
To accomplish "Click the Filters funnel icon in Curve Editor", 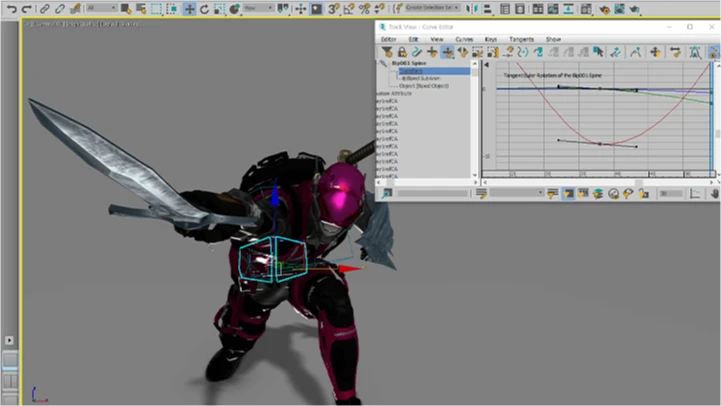I will (x=387, y=52).
